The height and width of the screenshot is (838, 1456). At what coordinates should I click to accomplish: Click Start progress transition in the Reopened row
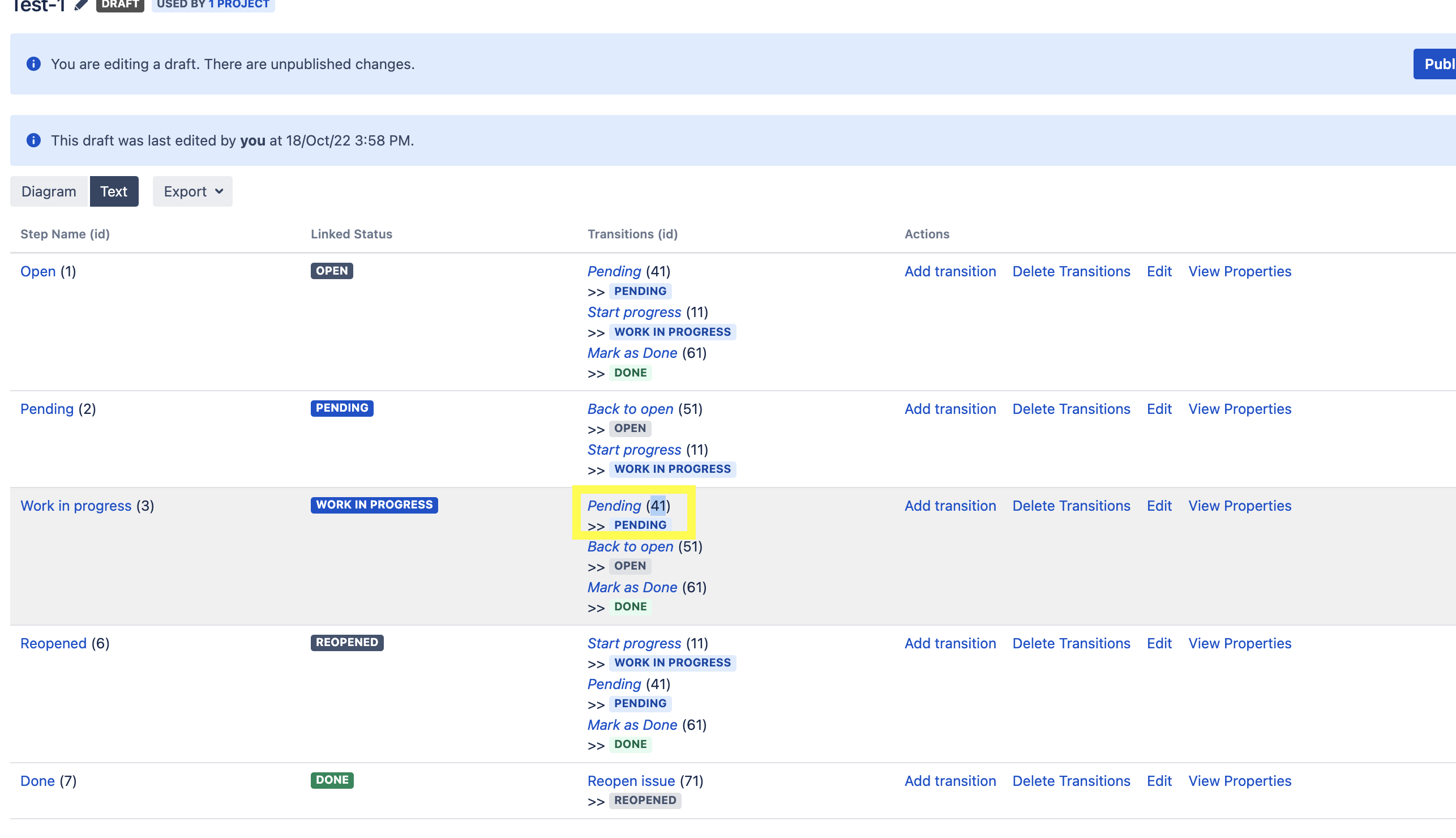(x=633, y=643)
